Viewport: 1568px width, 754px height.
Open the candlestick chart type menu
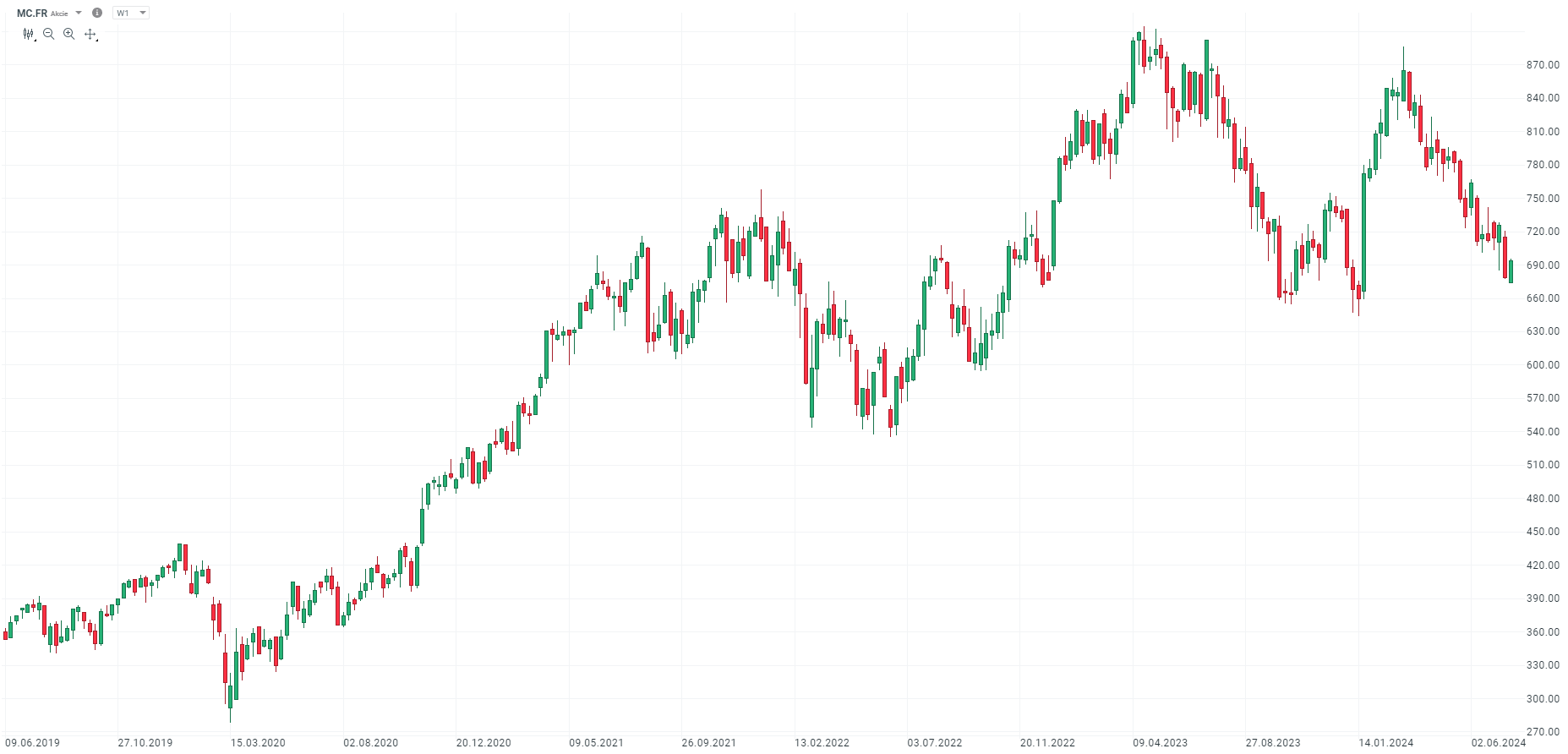coord(29,35)
